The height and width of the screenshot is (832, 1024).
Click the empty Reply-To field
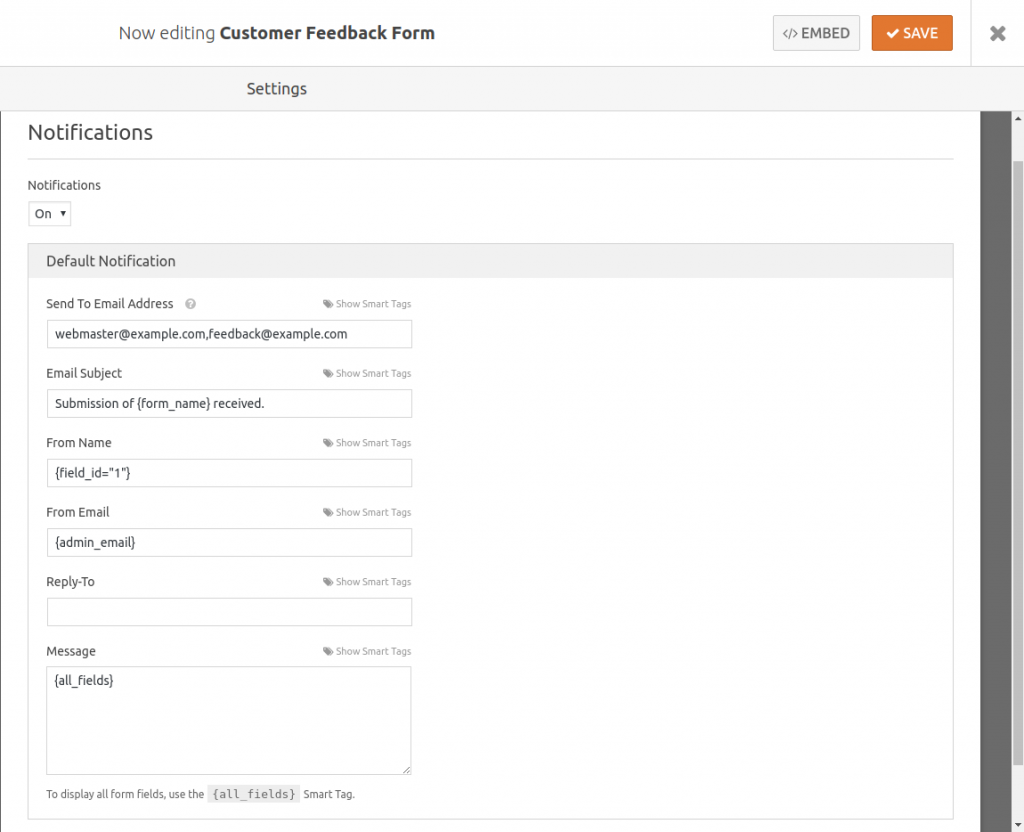tap(229, 611)
